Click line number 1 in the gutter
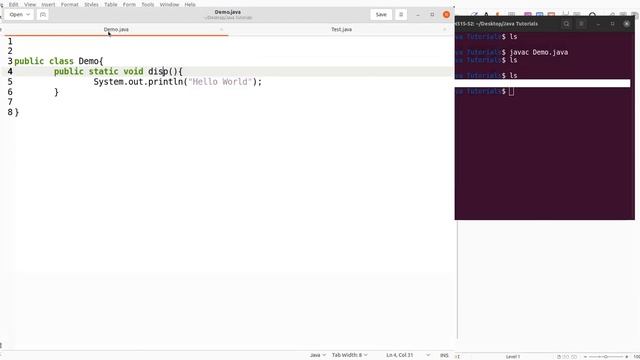The height and width of the screenshot is (360, 640). click(x=10, y=41)
